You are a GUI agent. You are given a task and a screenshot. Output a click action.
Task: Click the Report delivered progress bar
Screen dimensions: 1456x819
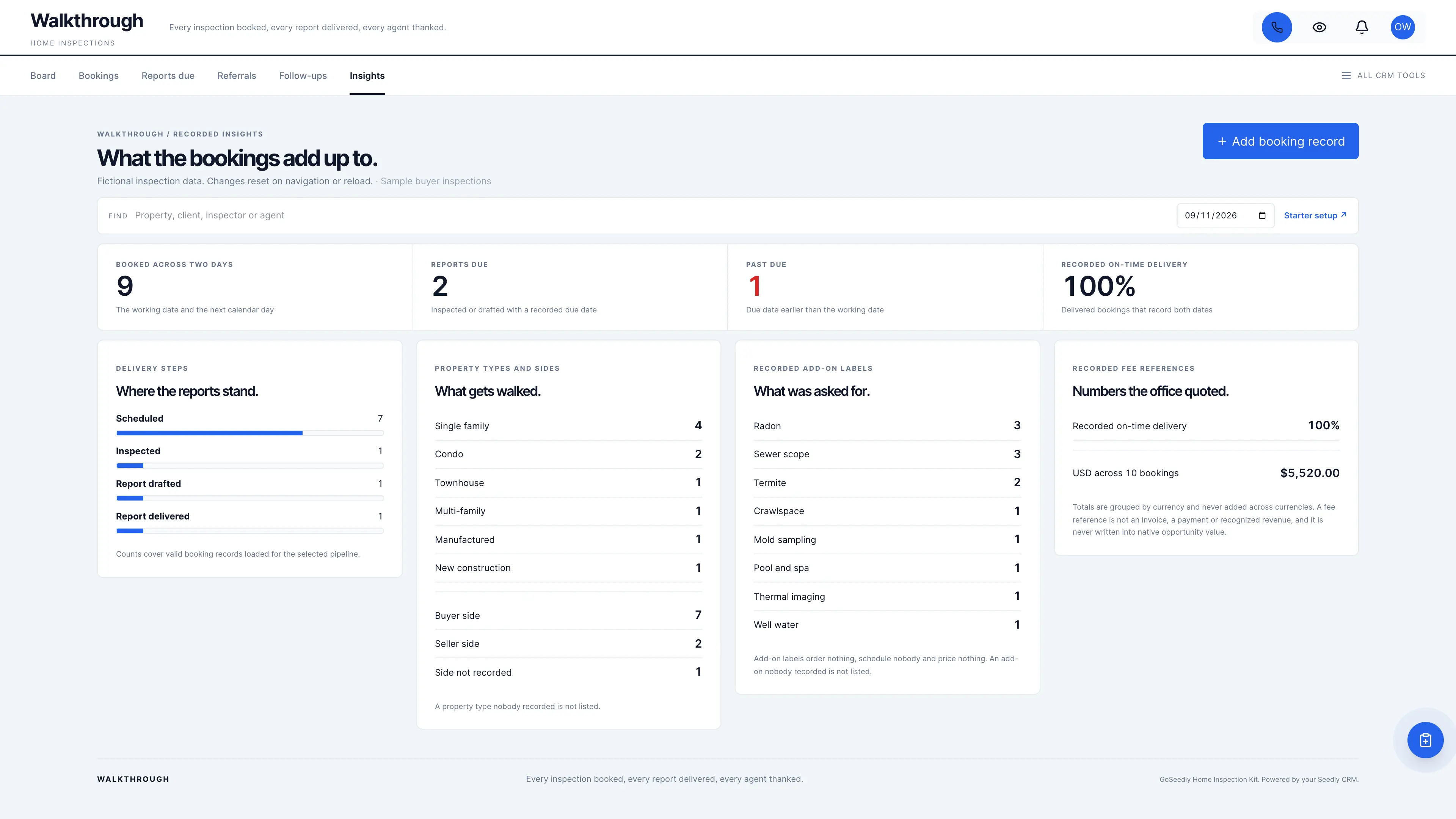(x=250, y=531)
